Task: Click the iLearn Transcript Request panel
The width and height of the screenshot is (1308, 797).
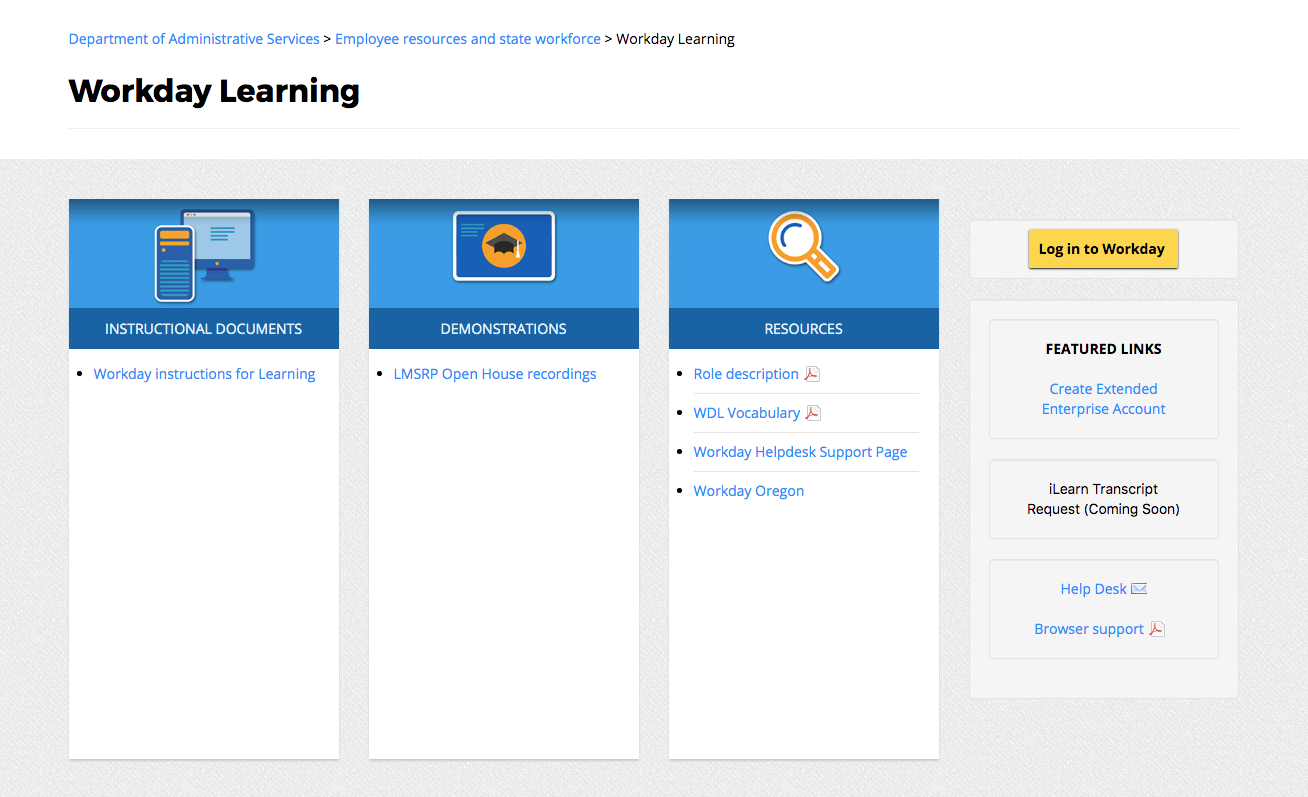Action: pos(1103,498)
